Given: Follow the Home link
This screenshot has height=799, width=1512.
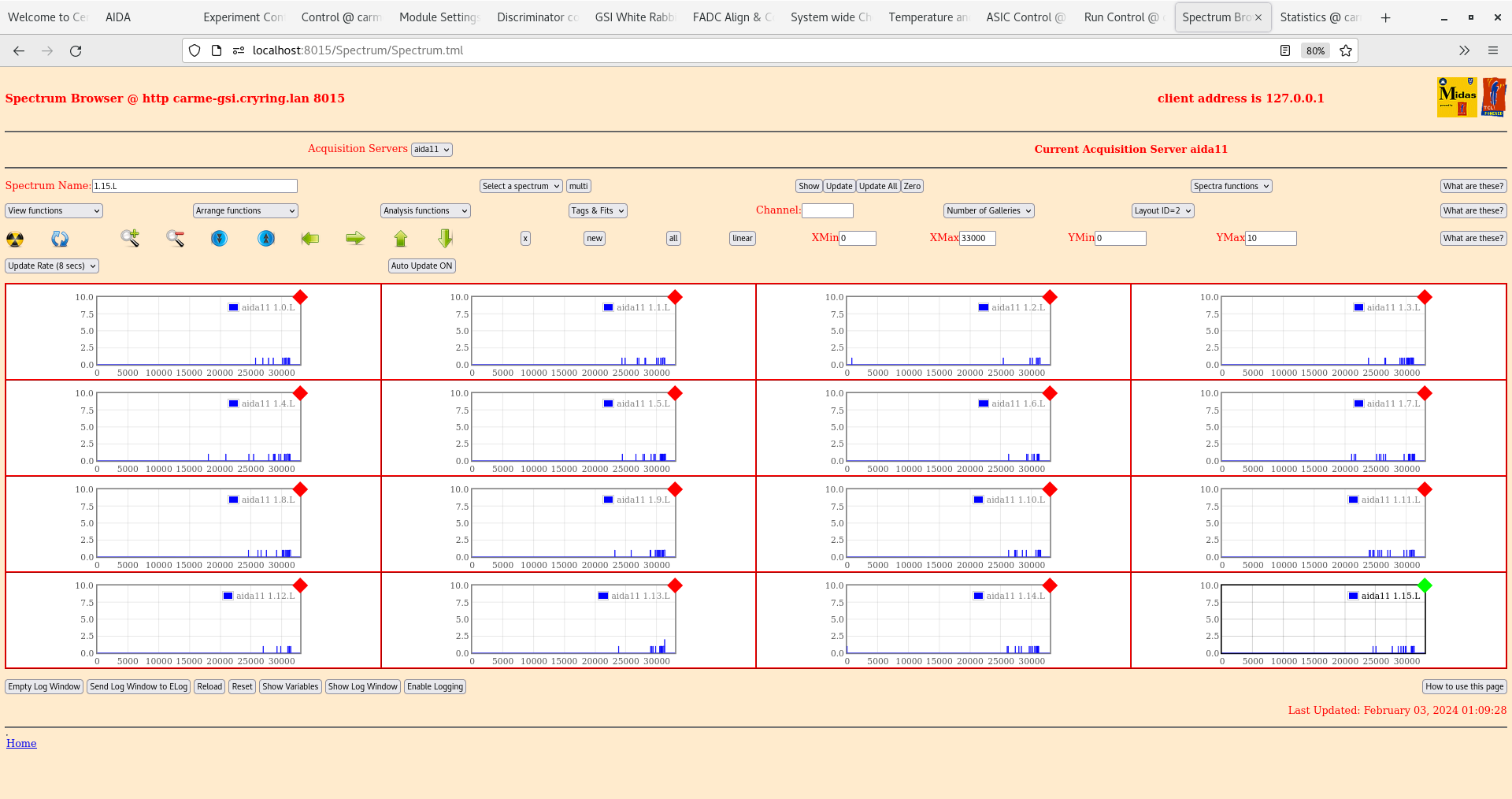Looking at the screenshot, I should (x=21, y=743).
